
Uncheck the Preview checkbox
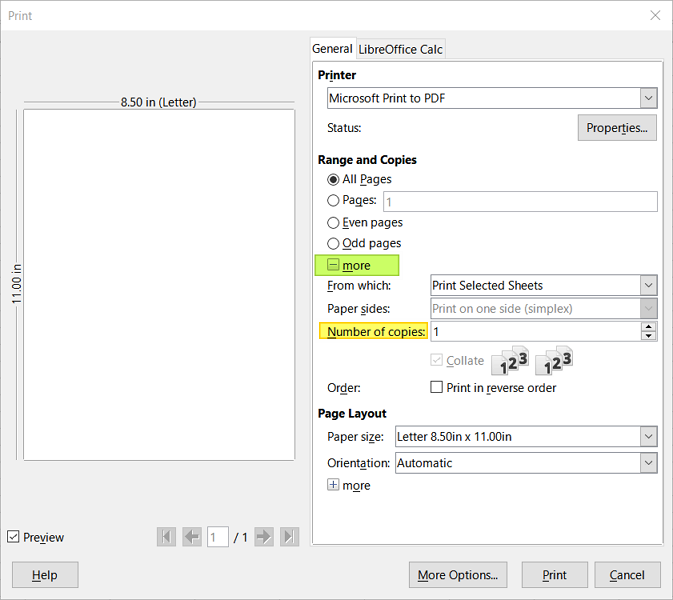pyautogui.click(x=13, y=537)
